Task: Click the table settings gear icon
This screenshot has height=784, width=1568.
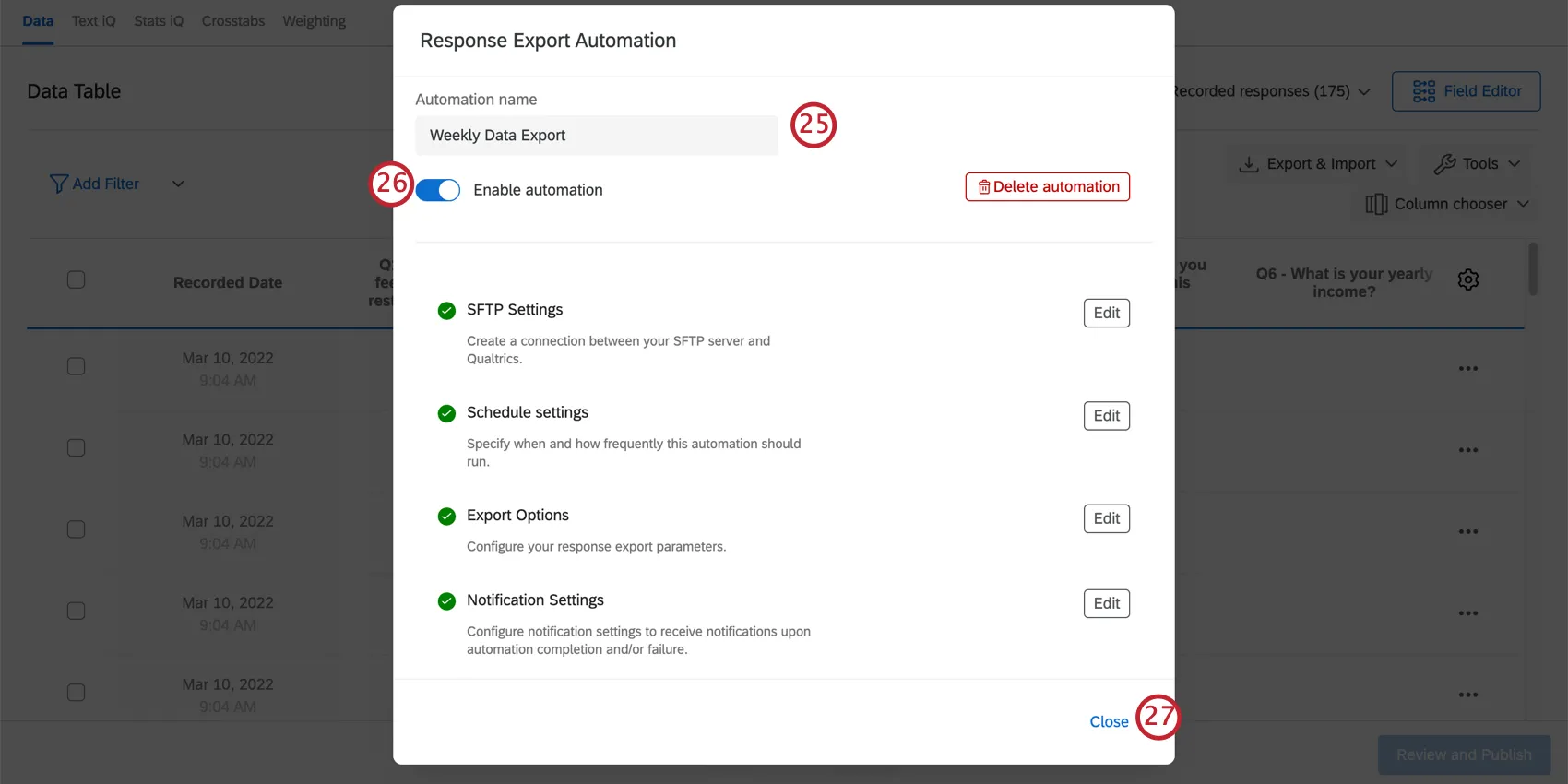Action: 1467,279
